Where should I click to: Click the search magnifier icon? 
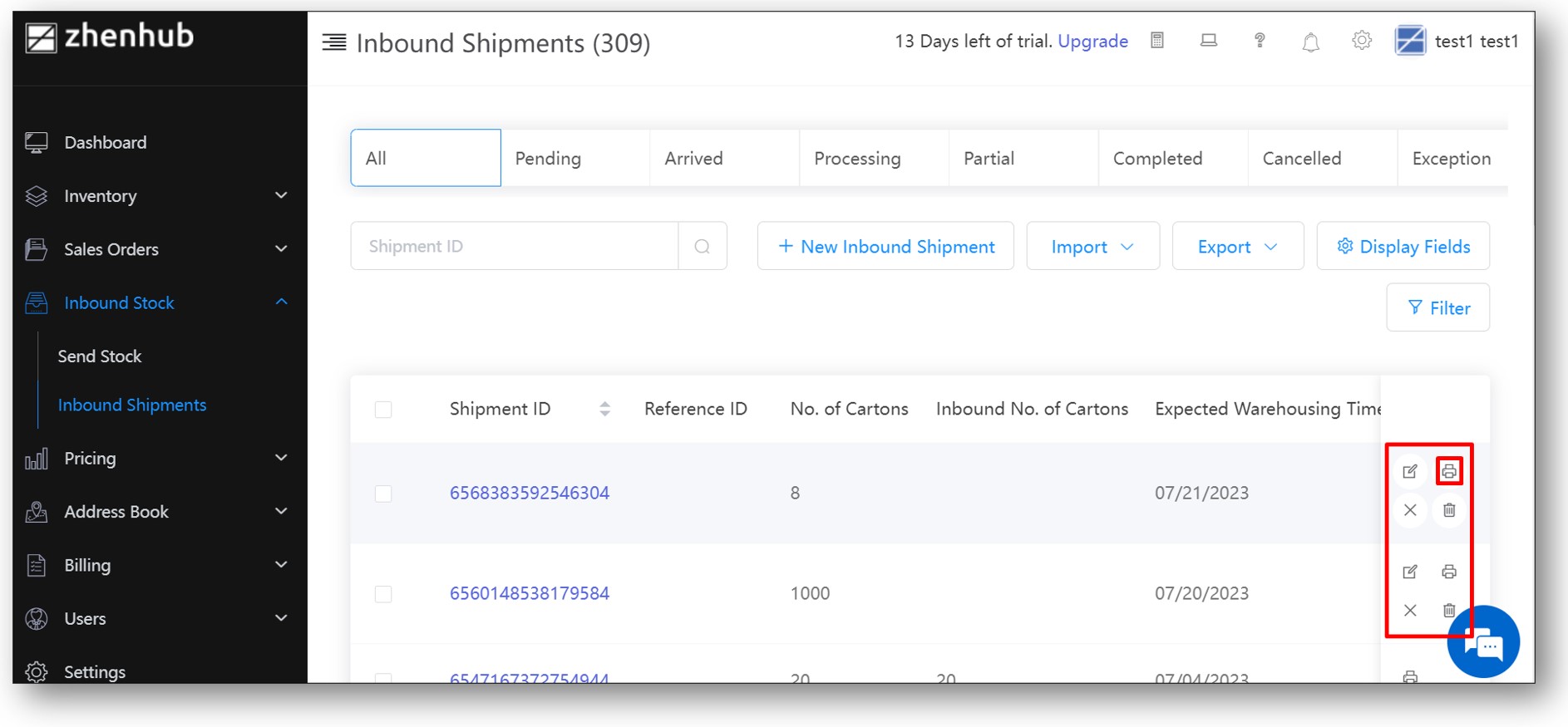pos(703,247)
